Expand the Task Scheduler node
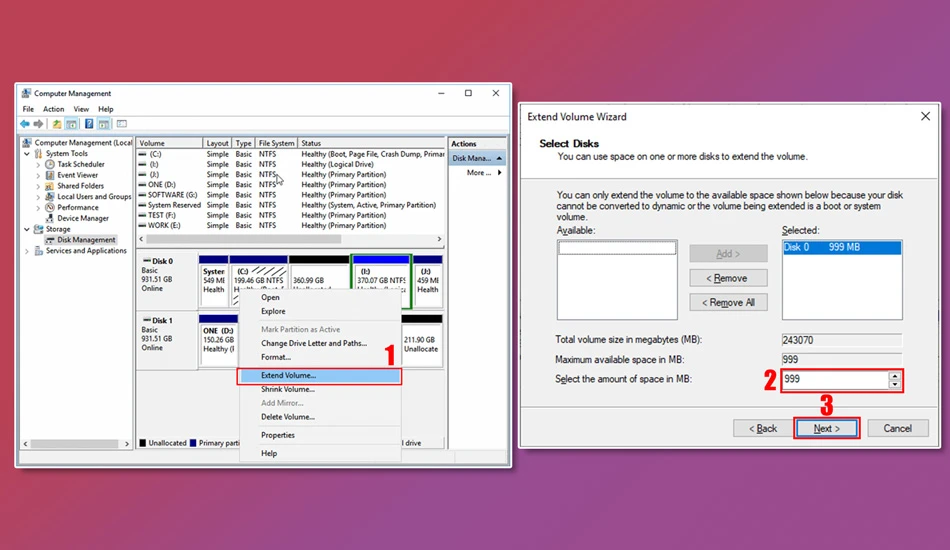Viewport: 950px width, 550px height. pyautogui.click(x=38, y=165)
